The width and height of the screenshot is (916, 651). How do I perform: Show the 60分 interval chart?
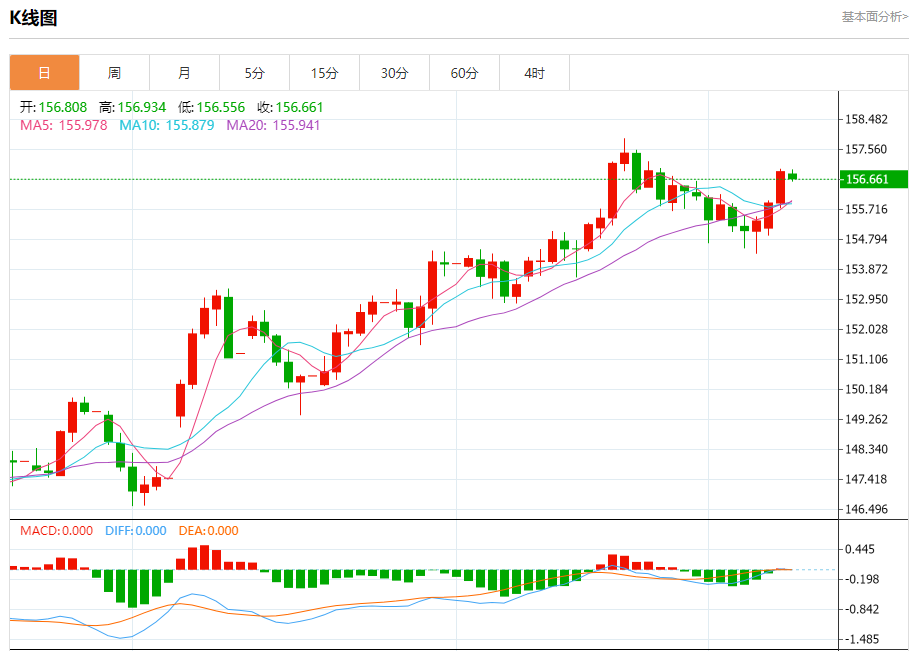tap(464, 73)
